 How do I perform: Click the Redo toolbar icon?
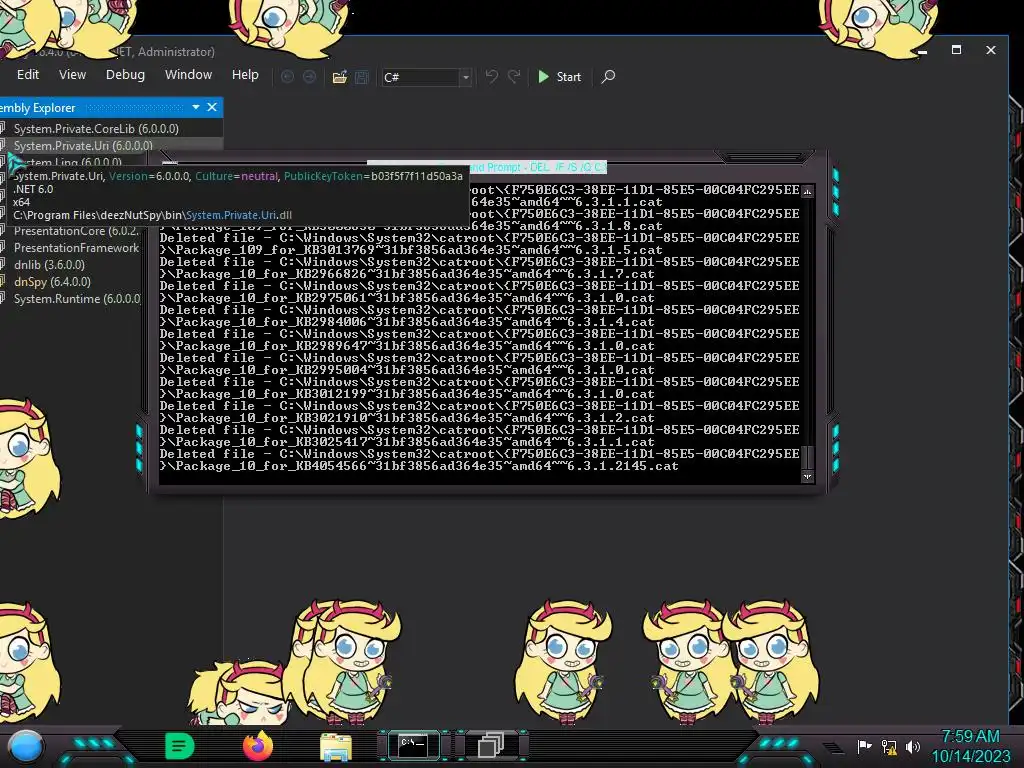[x=515, y=77]
